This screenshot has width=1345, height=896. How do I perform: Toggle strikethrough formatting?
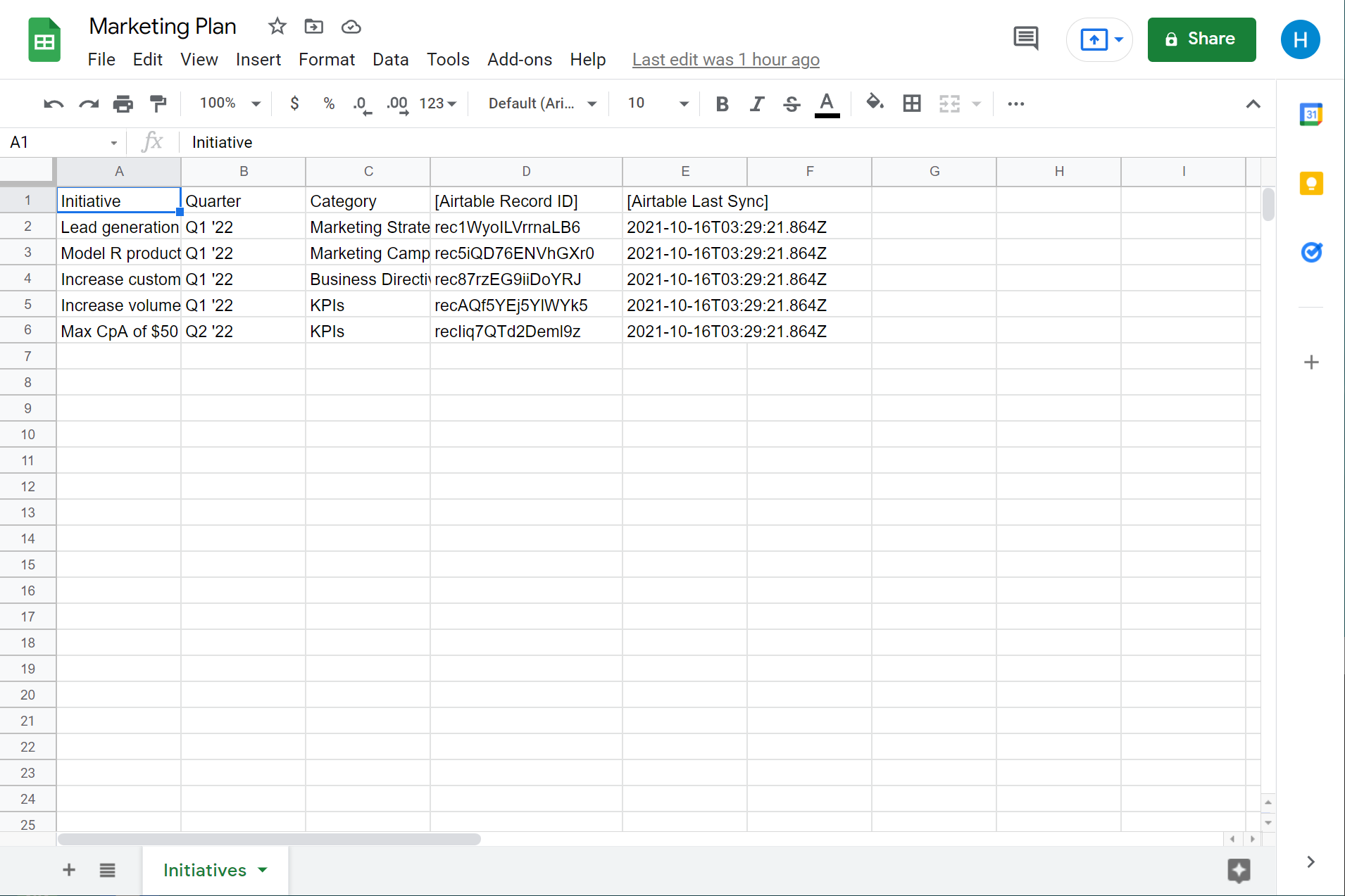coord(791,104)
